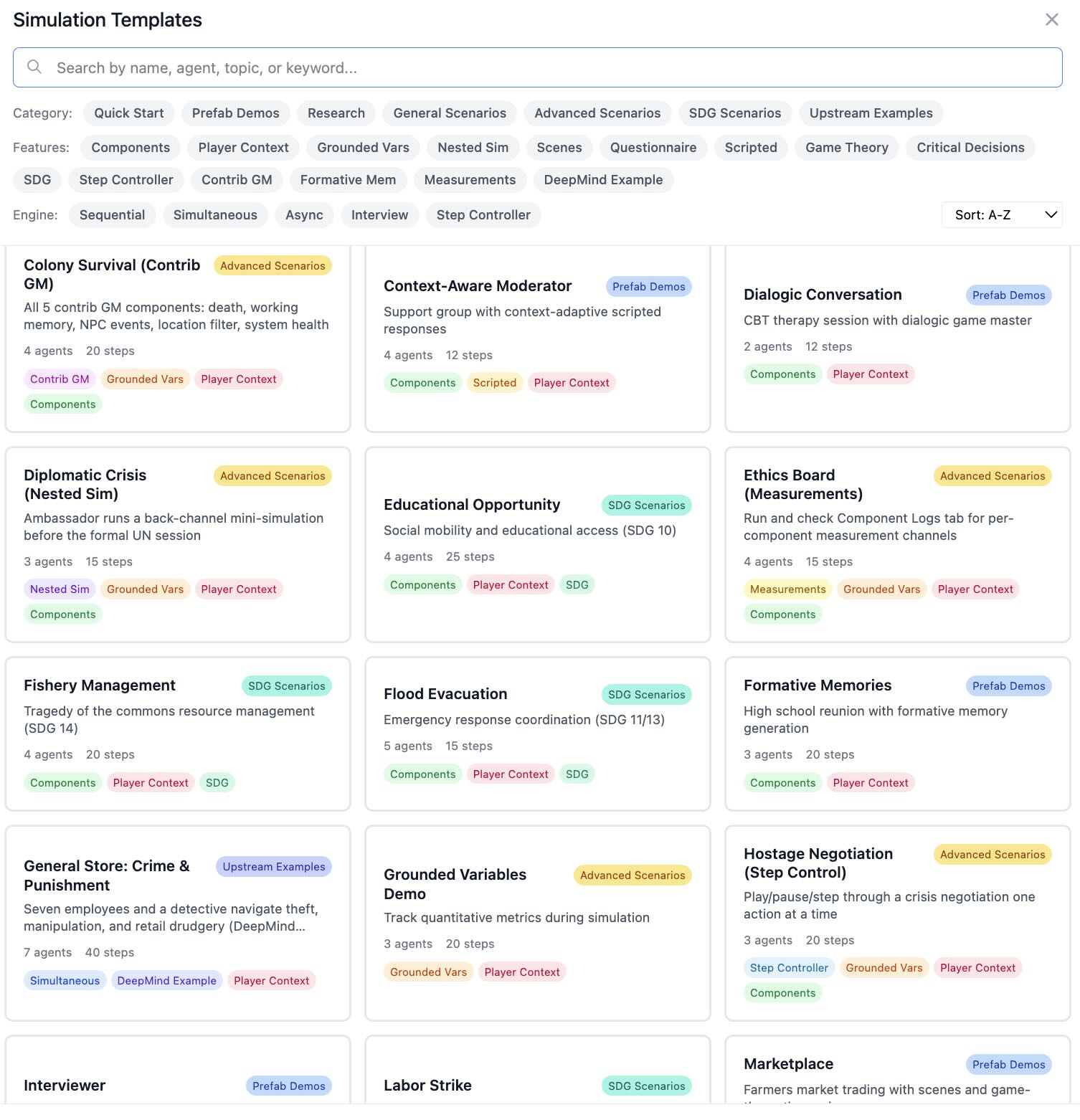The width and height of the screenshot is (1080, 1120).
Task: Toggle the Contrib GM feature filter
Action: click(237, 180)
